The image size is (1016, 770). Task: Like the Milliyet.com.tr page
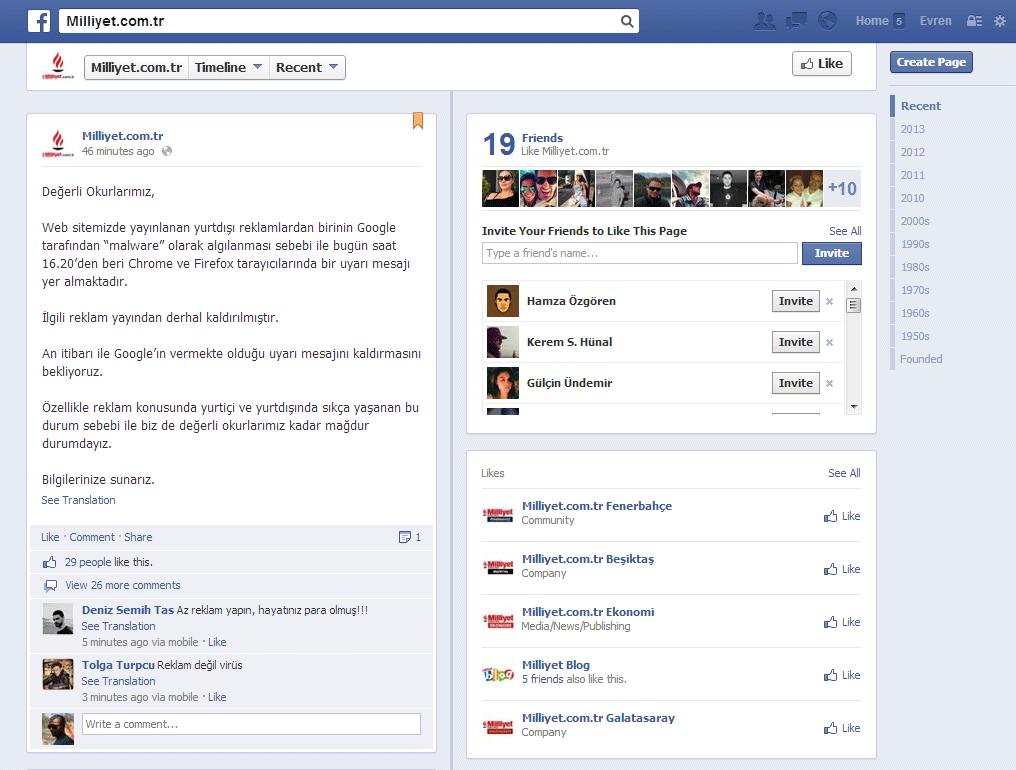(822, 64)
